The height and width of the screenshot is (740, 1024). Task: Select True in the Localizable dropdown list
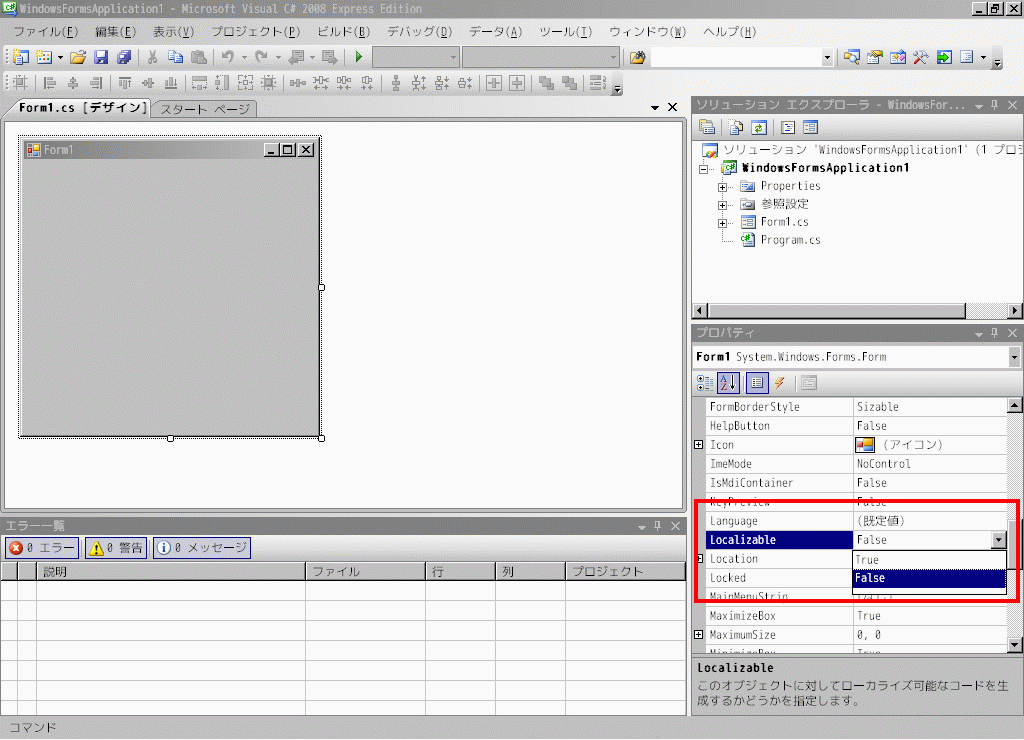[929, 560]
